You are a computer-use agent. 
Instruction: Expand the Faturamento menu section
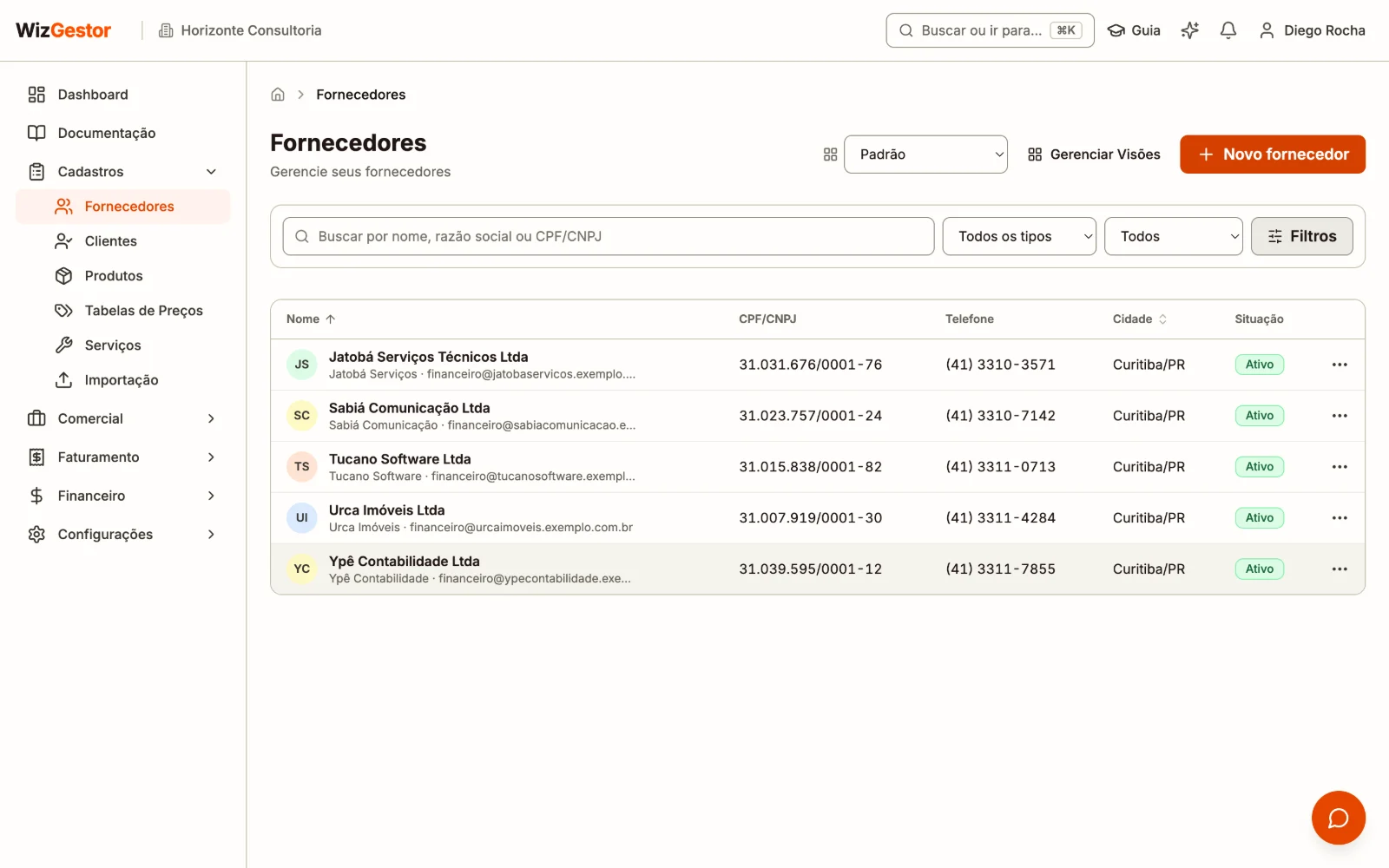[122, 457]
